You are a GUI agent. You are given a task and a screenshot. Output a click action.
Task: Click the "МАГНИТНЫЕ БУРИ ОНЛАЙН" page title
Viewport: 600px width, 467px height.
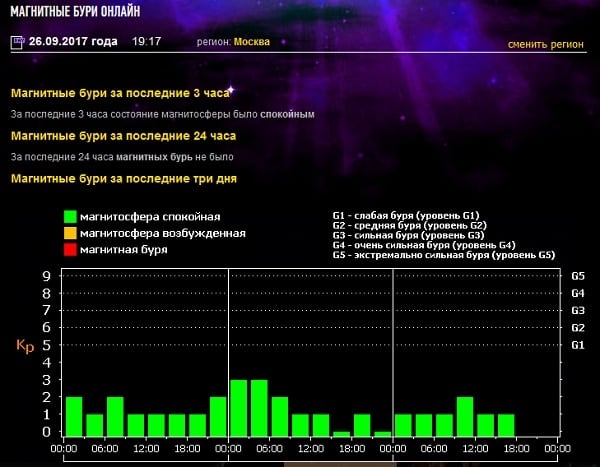tap(75, 11)
